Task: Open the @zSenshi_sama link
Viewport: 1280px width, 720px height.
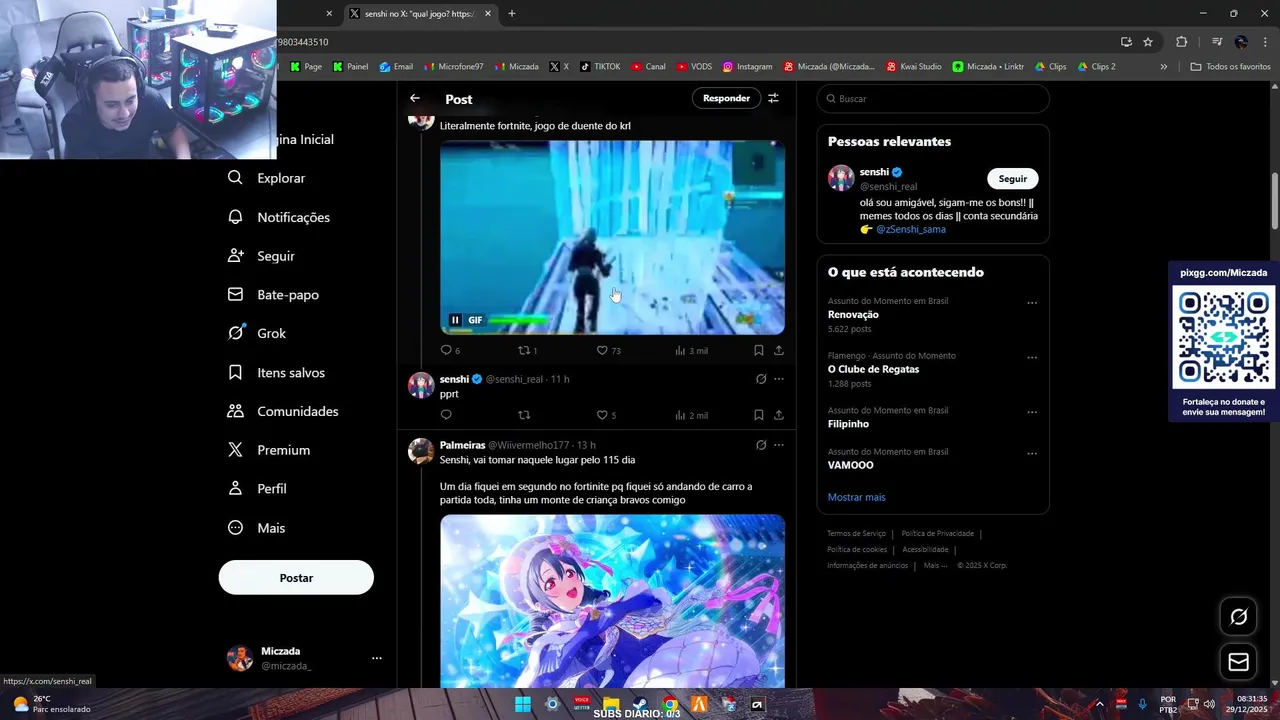Action: tap(911, 229)
